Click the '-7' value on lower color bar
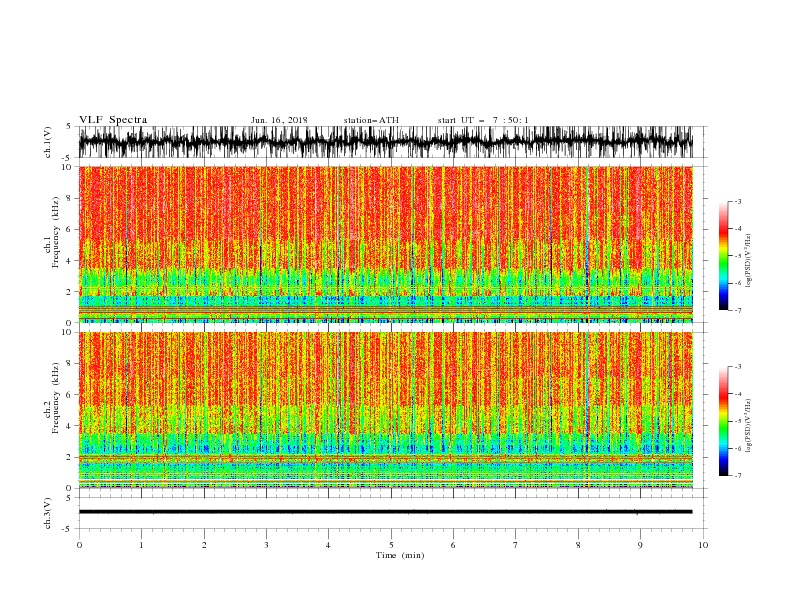Screen dimensions: 792x612 coord(737,475)
